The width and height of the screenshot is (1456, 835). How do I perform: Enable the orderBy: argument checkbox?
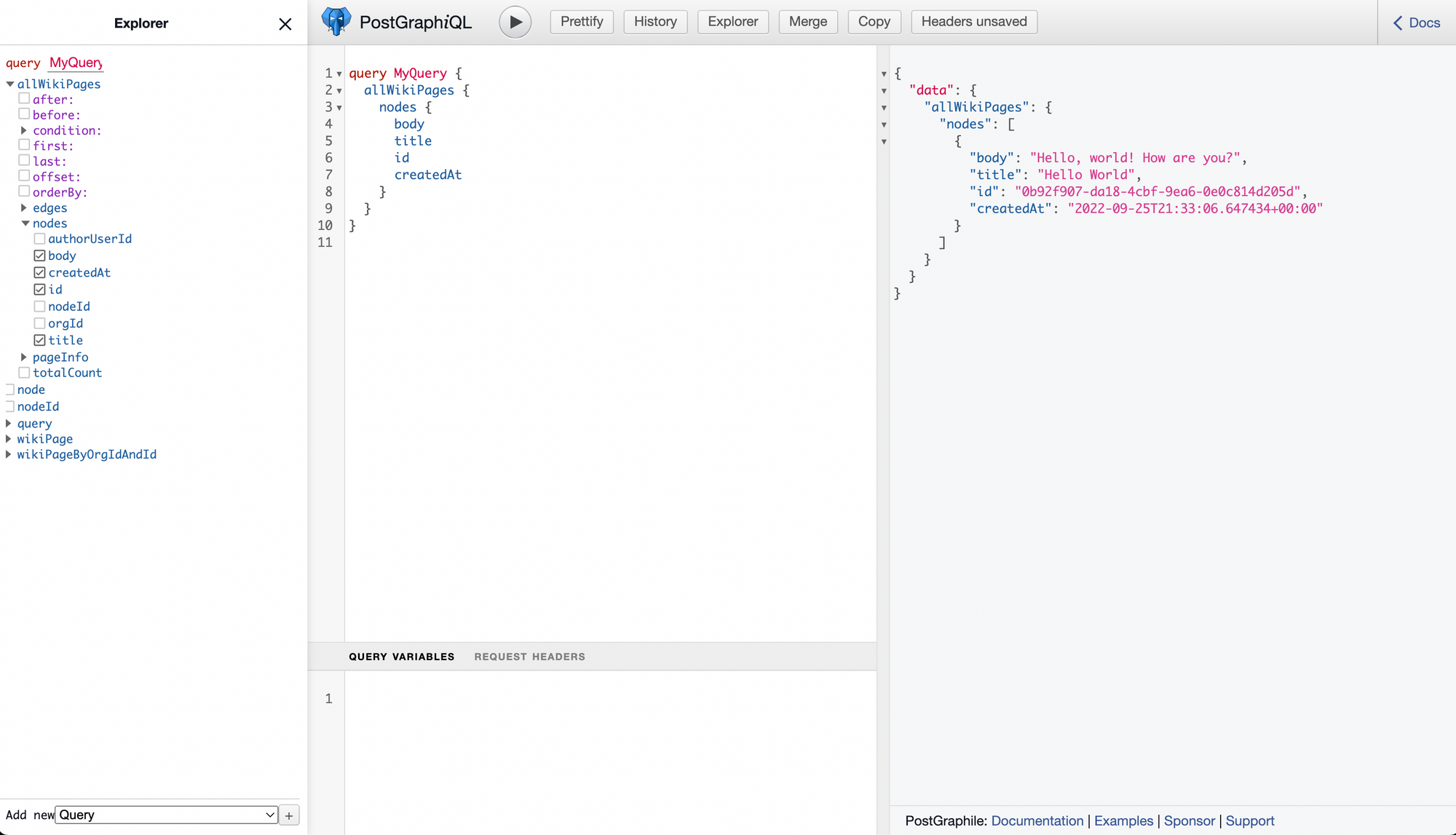[24, 191]
